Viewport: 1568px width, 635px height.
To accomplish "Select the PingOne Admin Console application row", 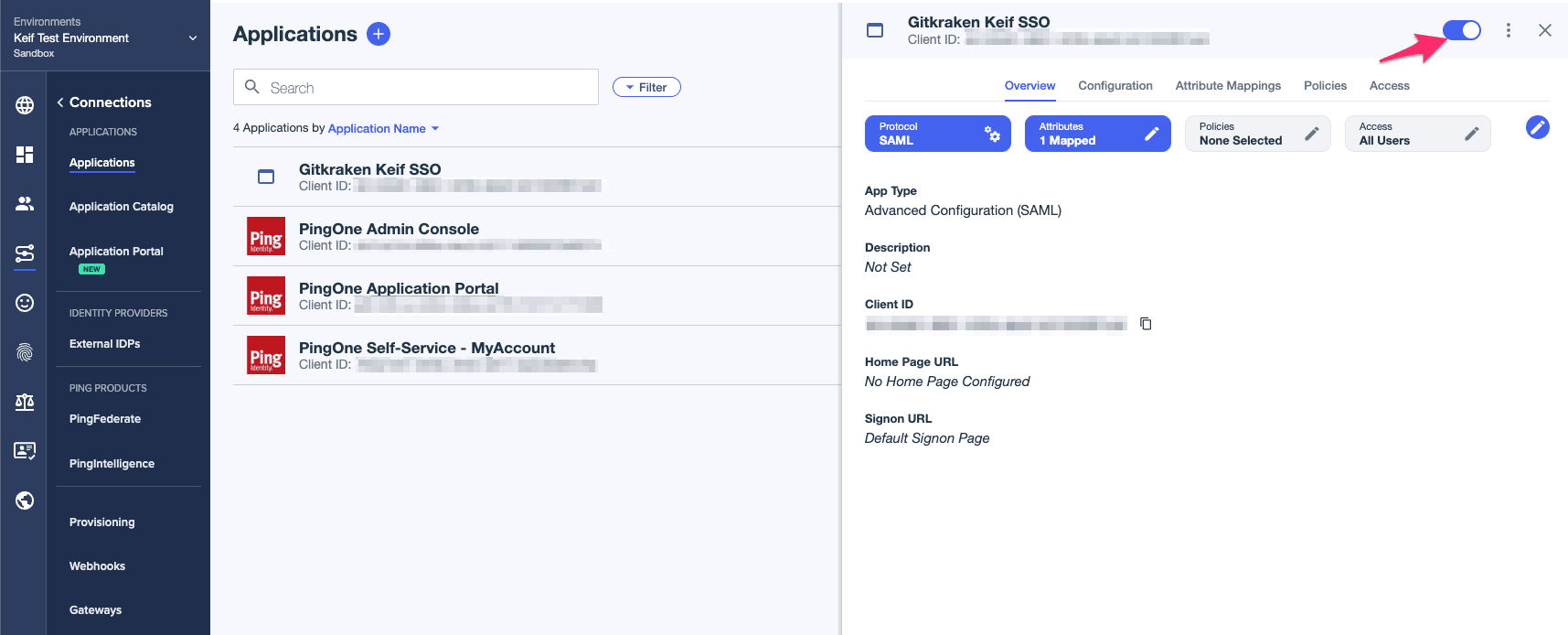I will click(x=538, y=236).
